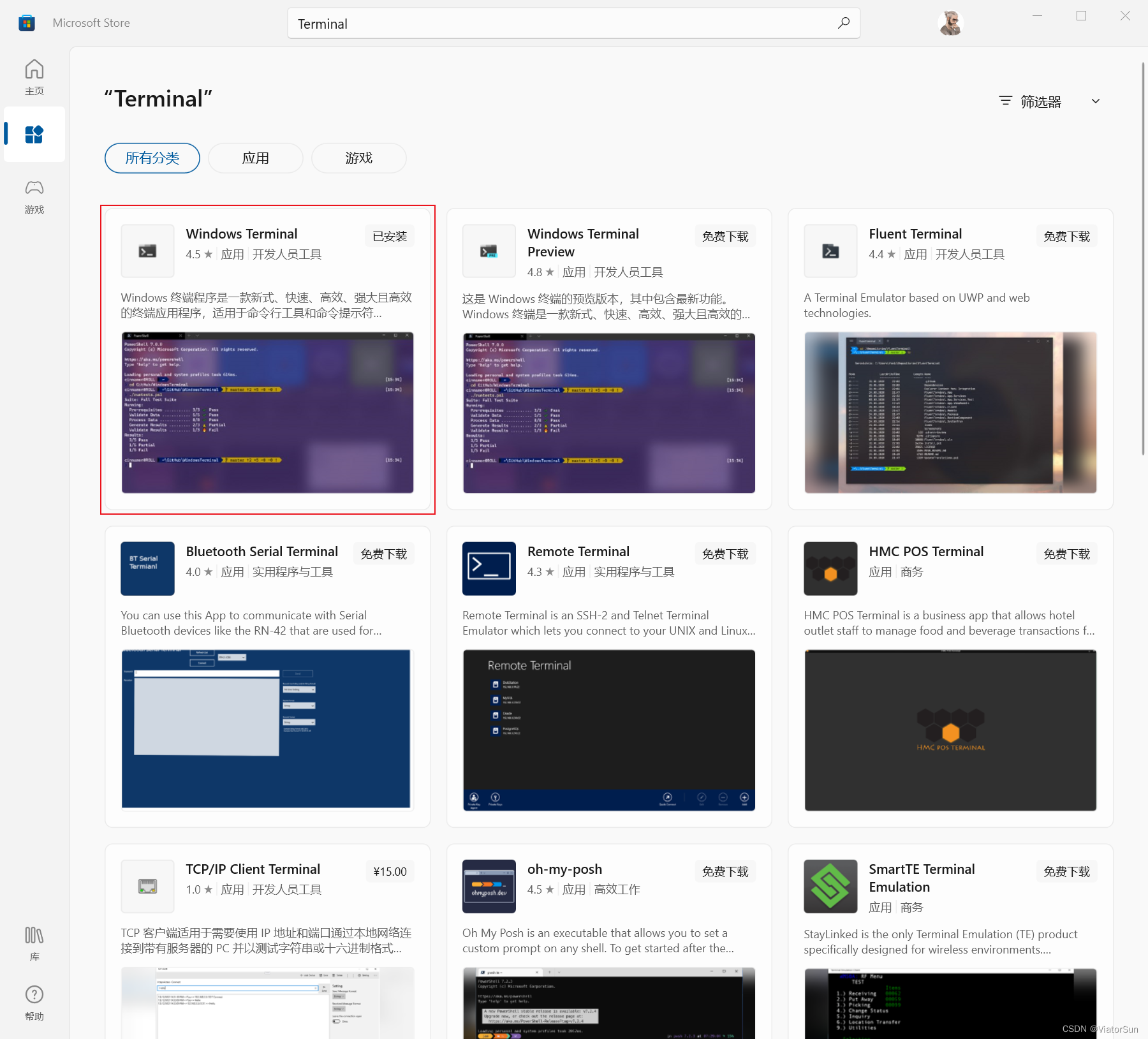Select the Apps section icon in the sidebar
1148x1039 pixels.
pyautogui.click(x=34, y=135)
